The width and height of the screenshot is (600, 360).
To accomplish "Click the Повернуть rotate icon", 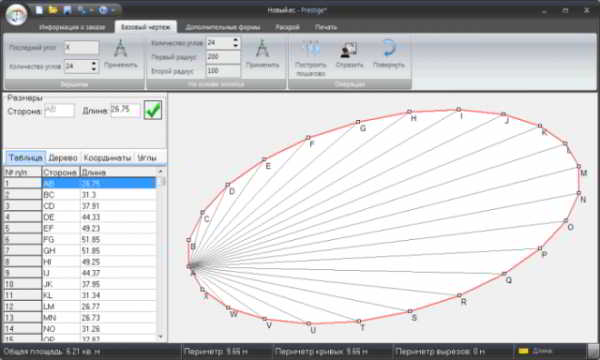I will 388,49.
